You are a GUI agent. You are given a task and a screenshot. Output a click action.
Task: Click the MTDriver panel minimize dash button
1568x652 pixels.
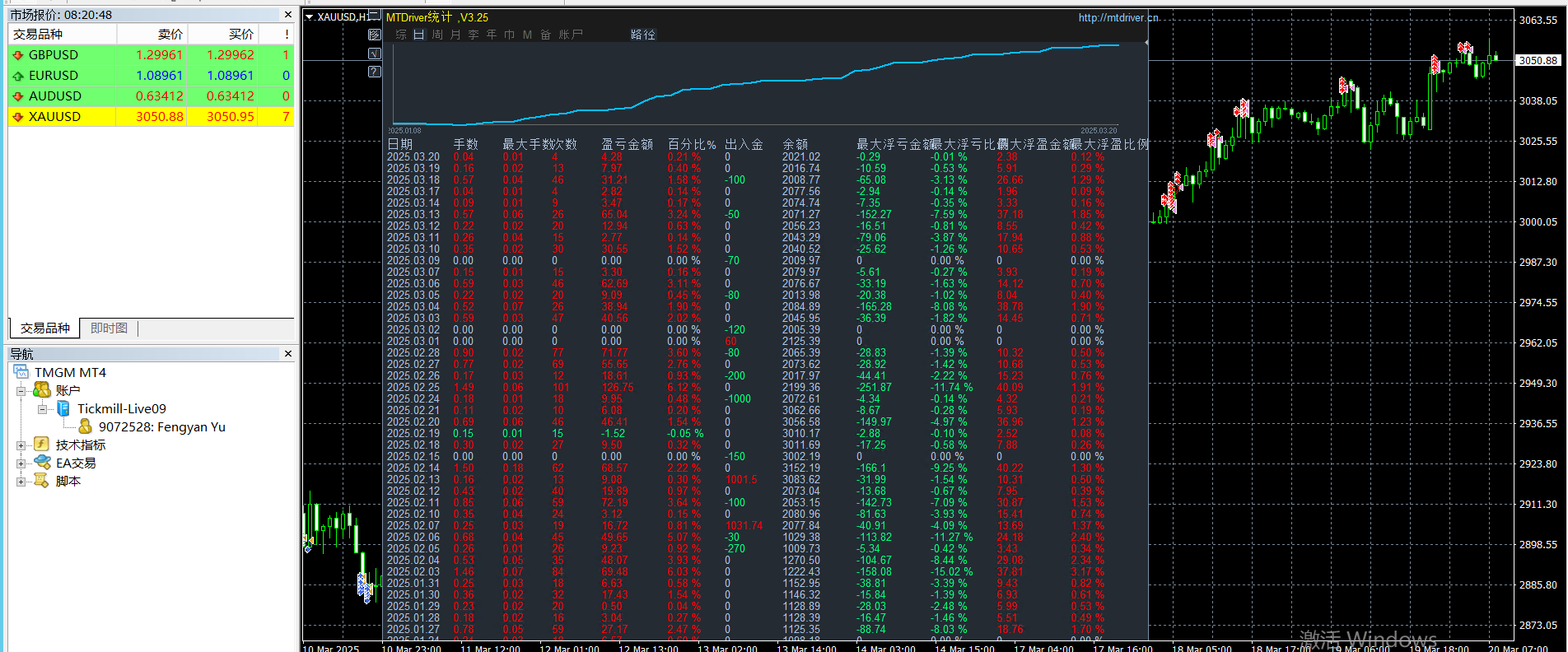coord(375,16)
